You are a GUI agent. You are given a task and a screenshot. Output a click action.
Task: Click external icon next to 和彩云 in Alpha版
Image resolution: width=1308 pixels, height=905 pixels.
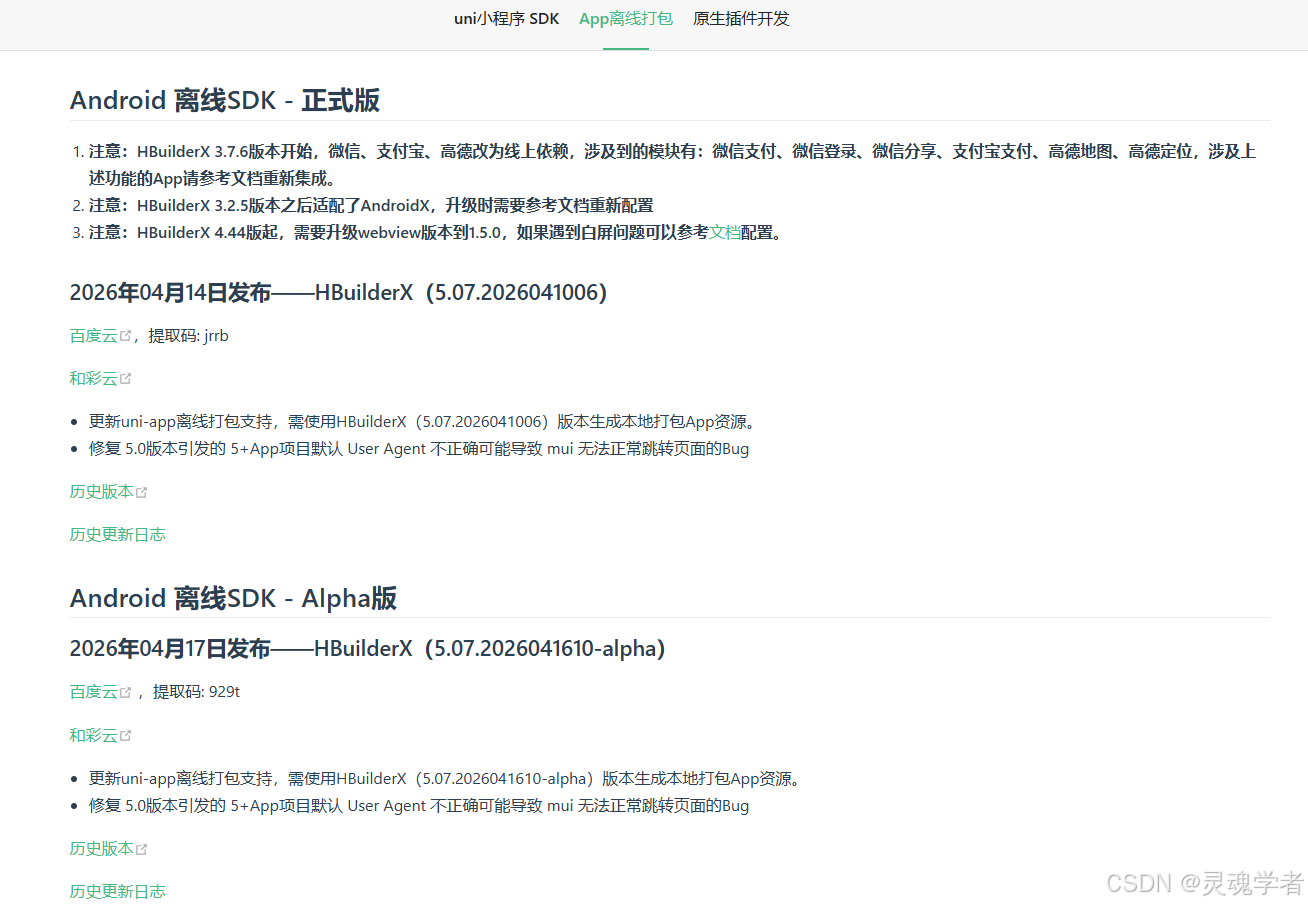[x=126, y=736]
